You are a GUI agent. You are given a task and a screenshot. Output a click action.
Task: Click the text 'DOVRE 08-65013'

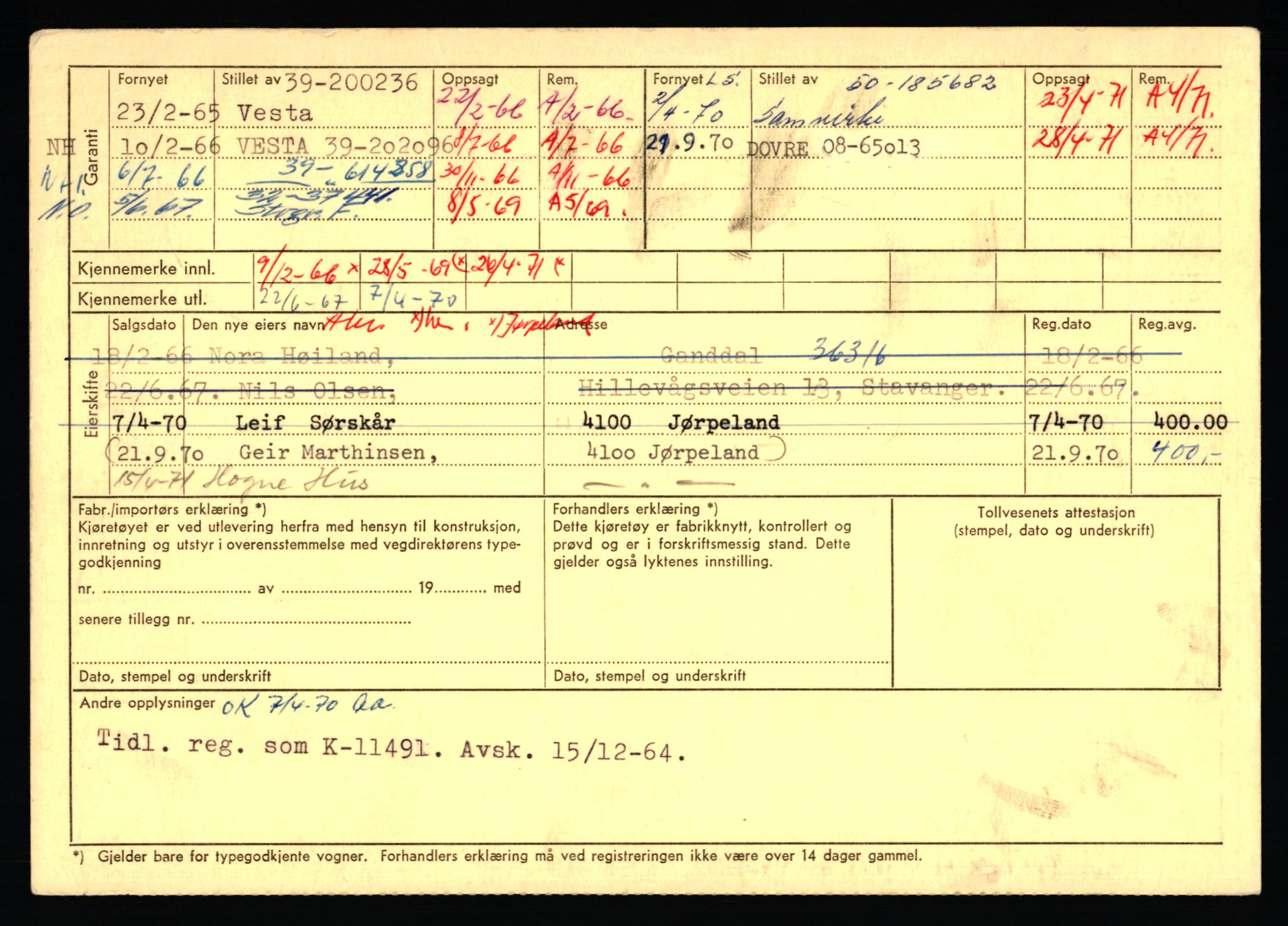(833, 148)
